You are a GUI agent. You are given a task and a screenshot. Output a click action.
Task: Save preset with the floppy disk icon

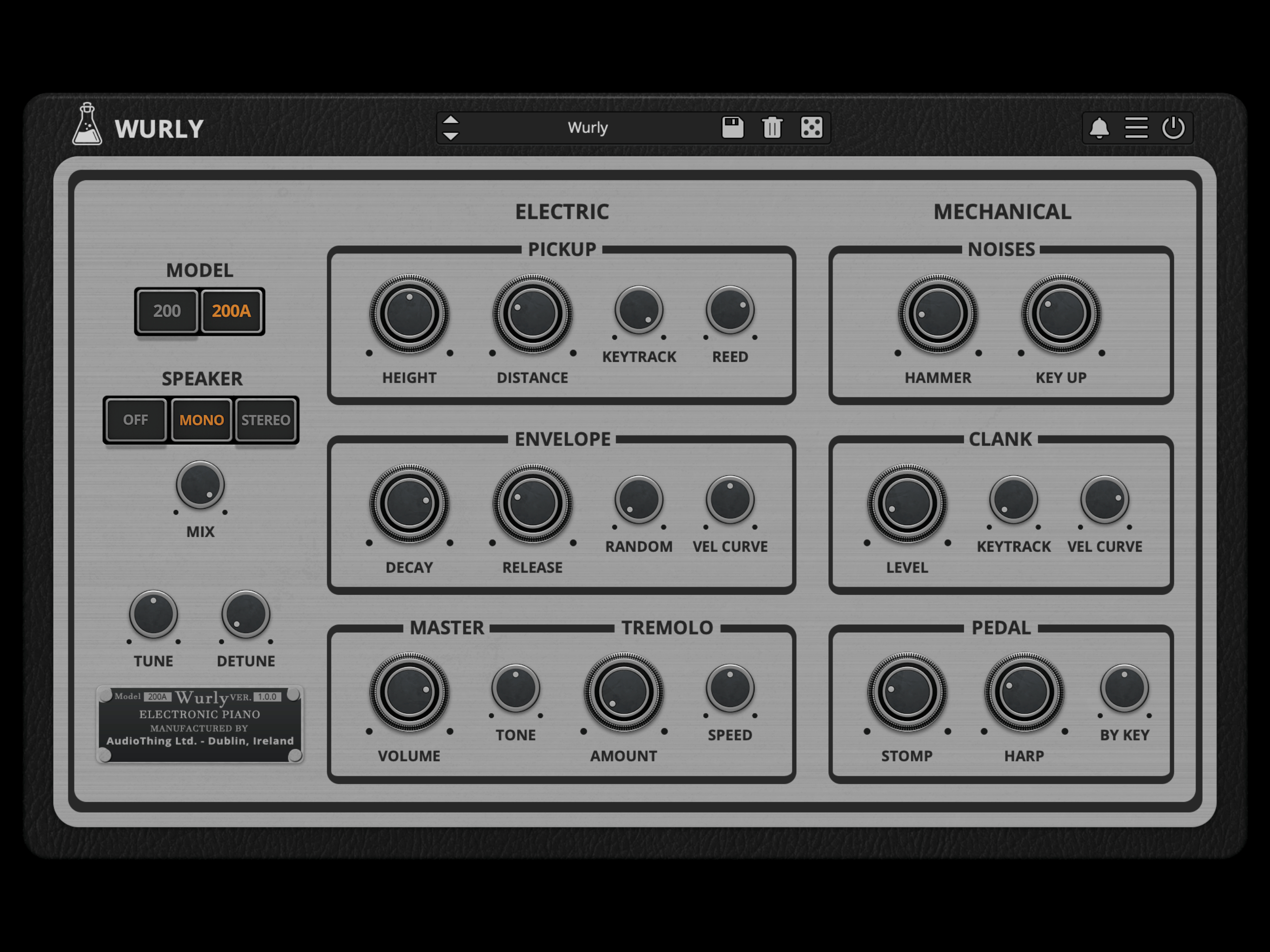coord(733,127)
